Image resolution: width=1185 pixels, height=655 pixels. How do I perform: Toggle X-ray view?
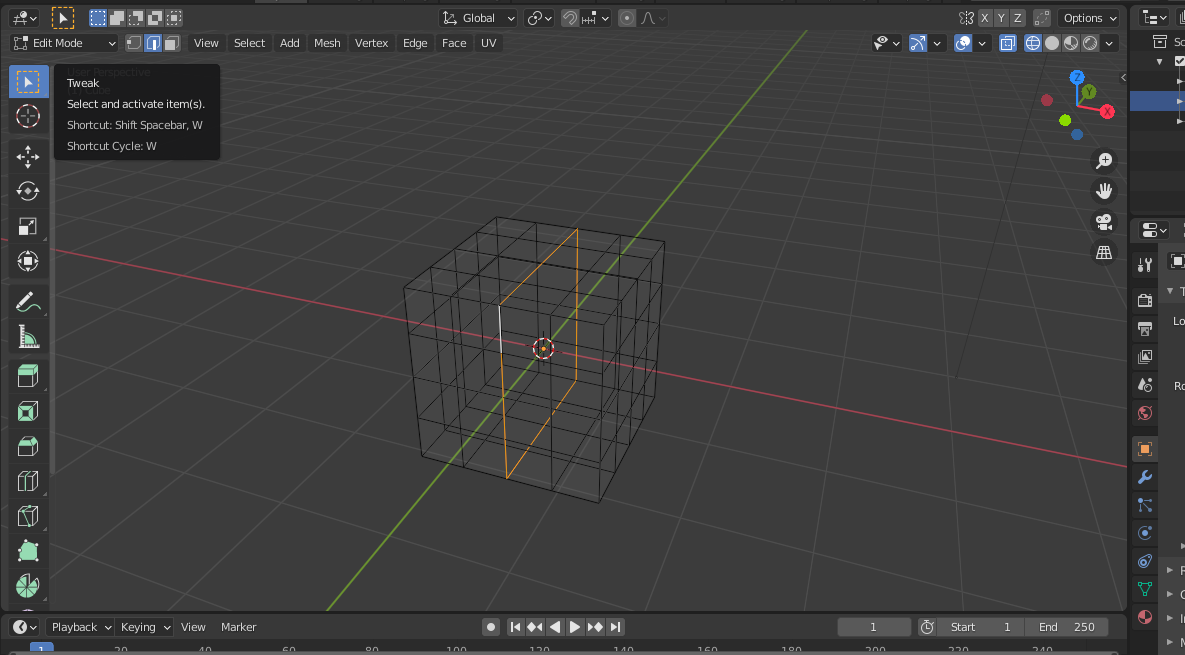(1007, 43)
